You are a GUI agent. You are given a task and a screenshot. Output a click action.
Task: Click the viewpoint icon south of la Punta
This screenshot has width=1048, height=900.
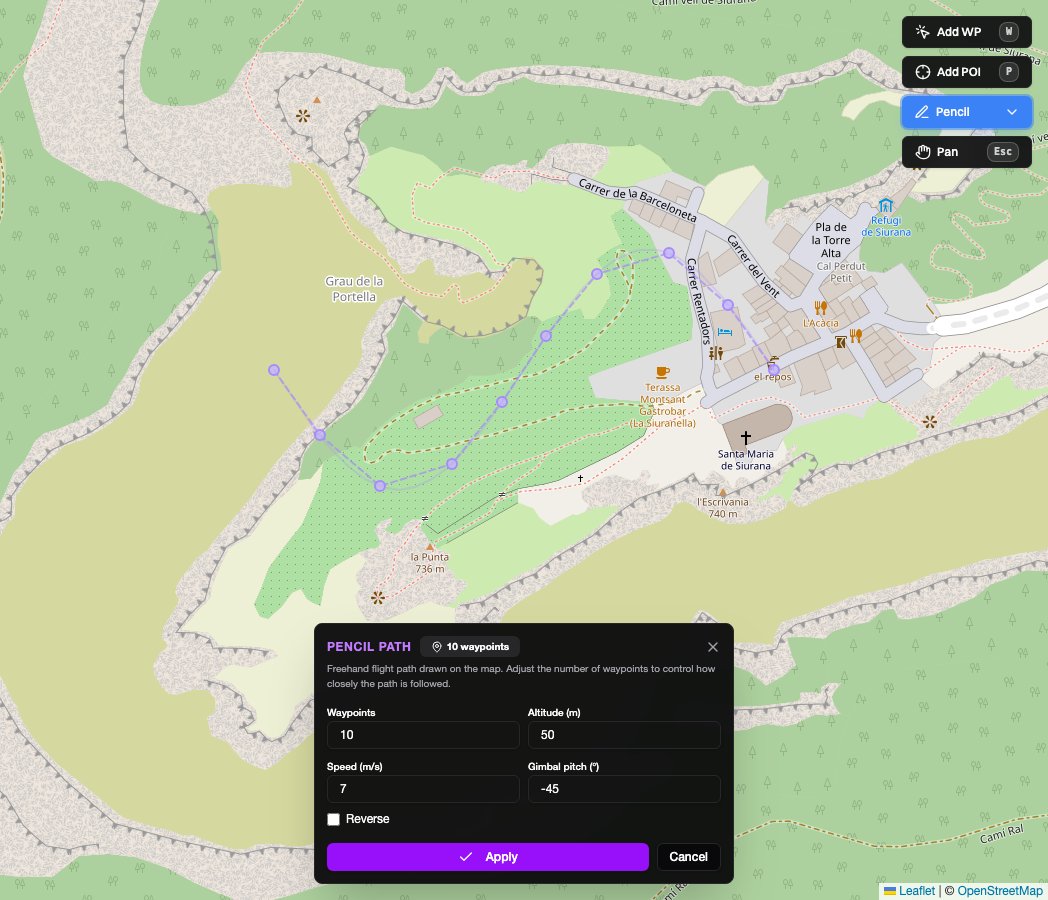[378, 597]
